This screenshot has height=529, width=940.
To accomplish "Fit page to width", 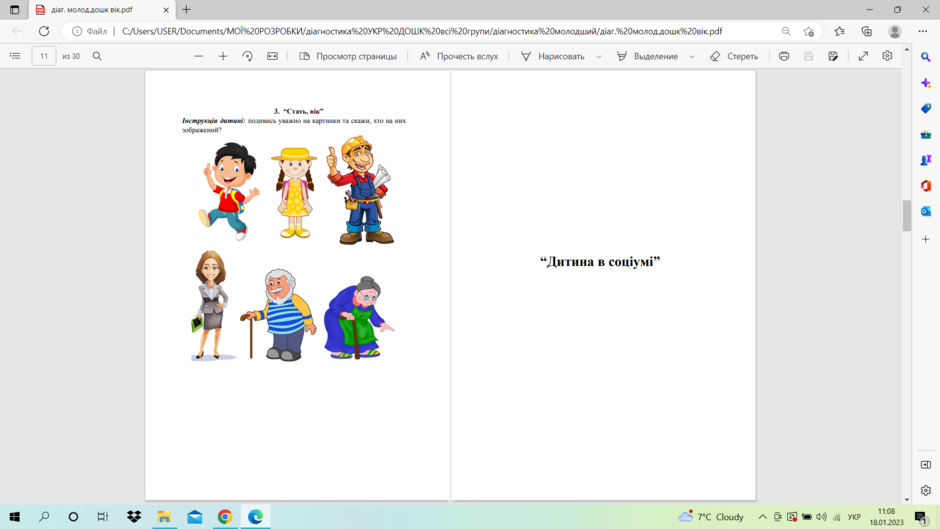I will [x=272, y=56].
